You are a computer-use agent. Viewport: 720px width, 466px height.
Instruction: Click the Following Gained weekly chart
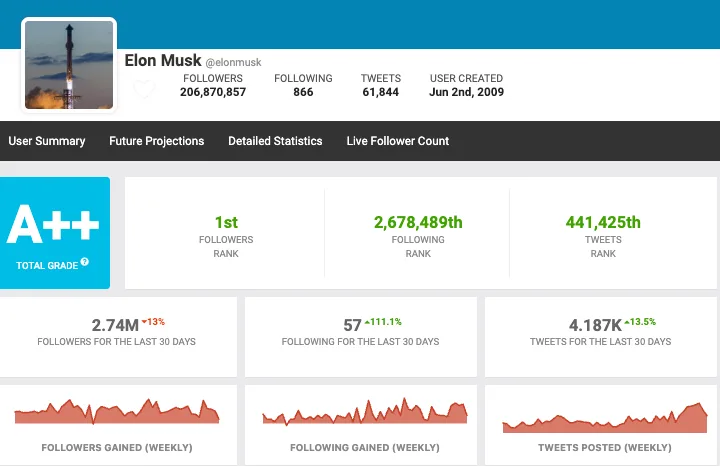pyautogui.click(x=365, y=411)
